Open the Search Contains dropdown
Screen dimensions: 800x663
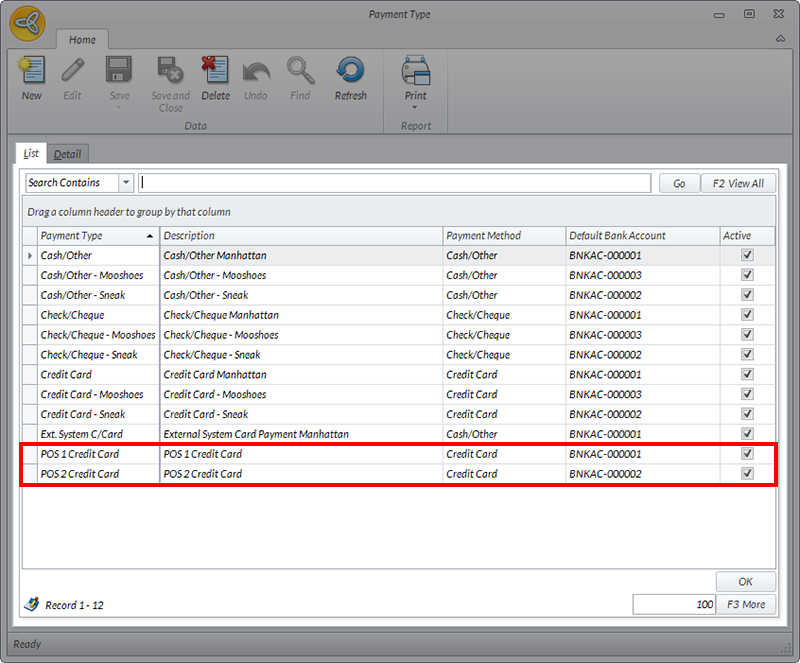(x=126, y=183)
